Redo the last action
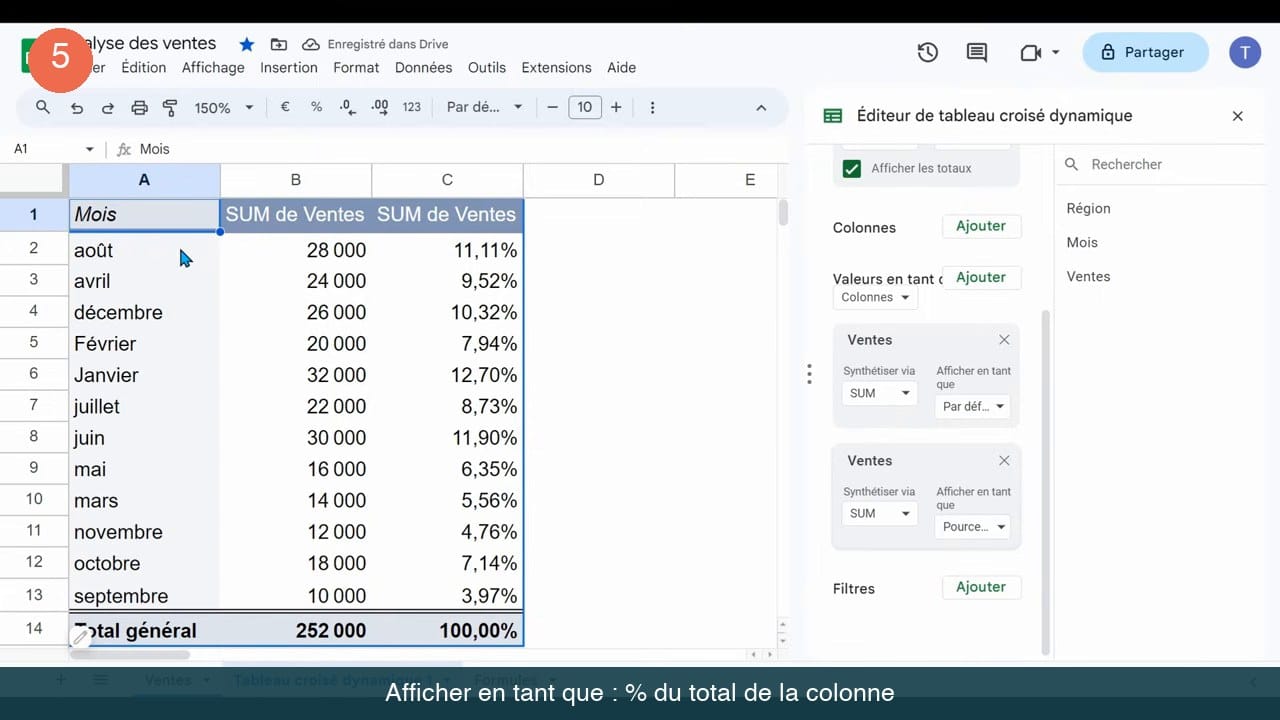Screen dimensions: 1280x720 107,107
